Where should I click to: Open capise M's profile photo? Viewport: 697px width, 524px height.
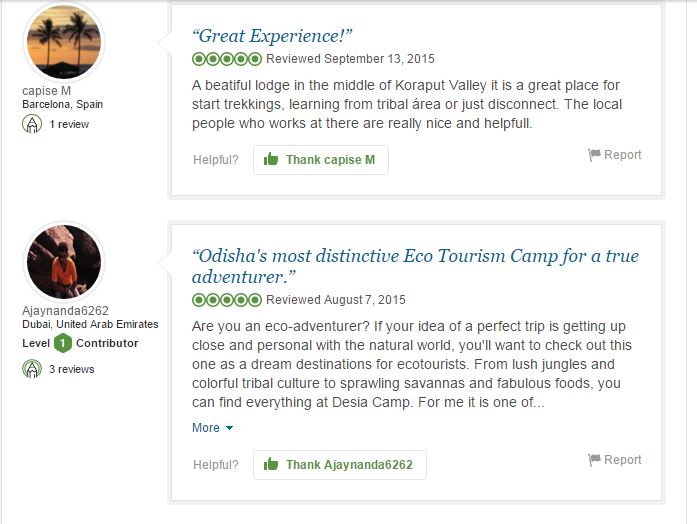point(64,42)
